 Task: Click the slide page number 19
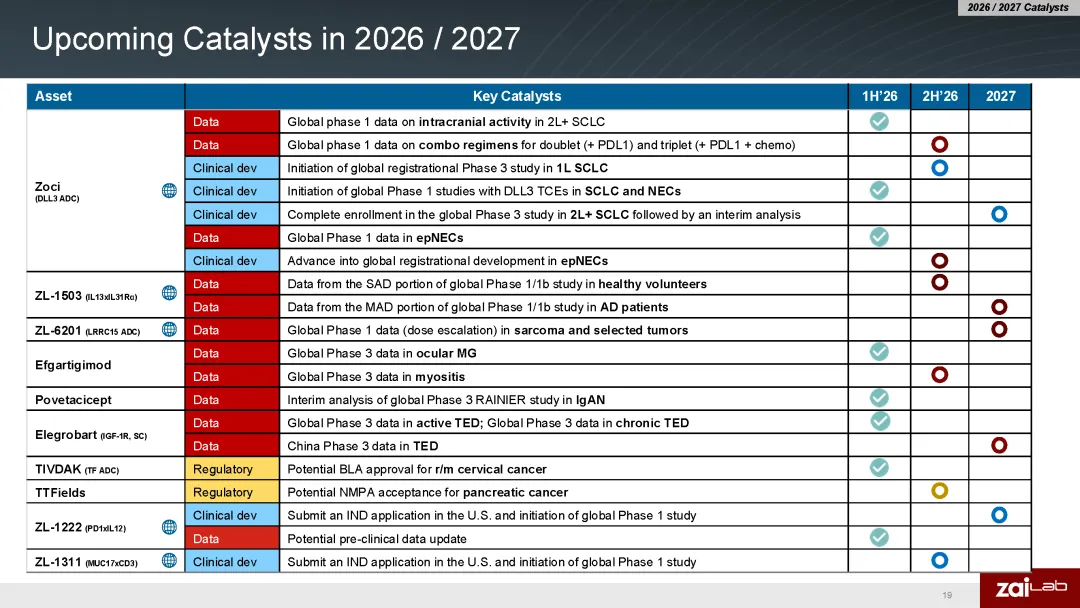tap(947, 595)
